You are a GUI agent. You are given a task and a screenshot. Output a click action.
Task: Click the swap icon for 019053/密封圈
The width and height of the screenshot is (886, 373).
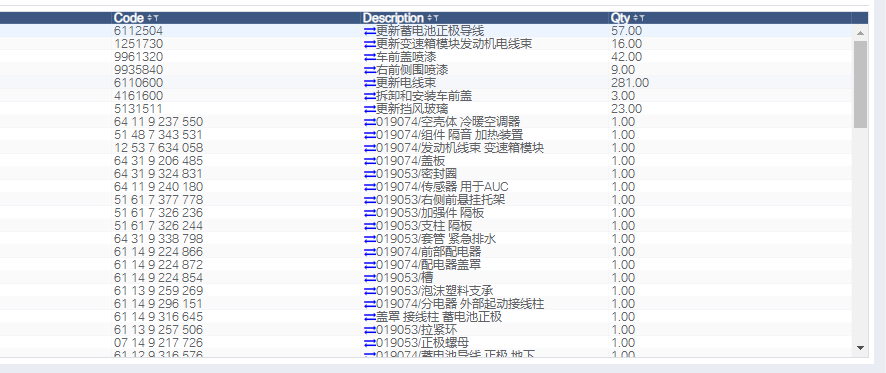[370, 174]
